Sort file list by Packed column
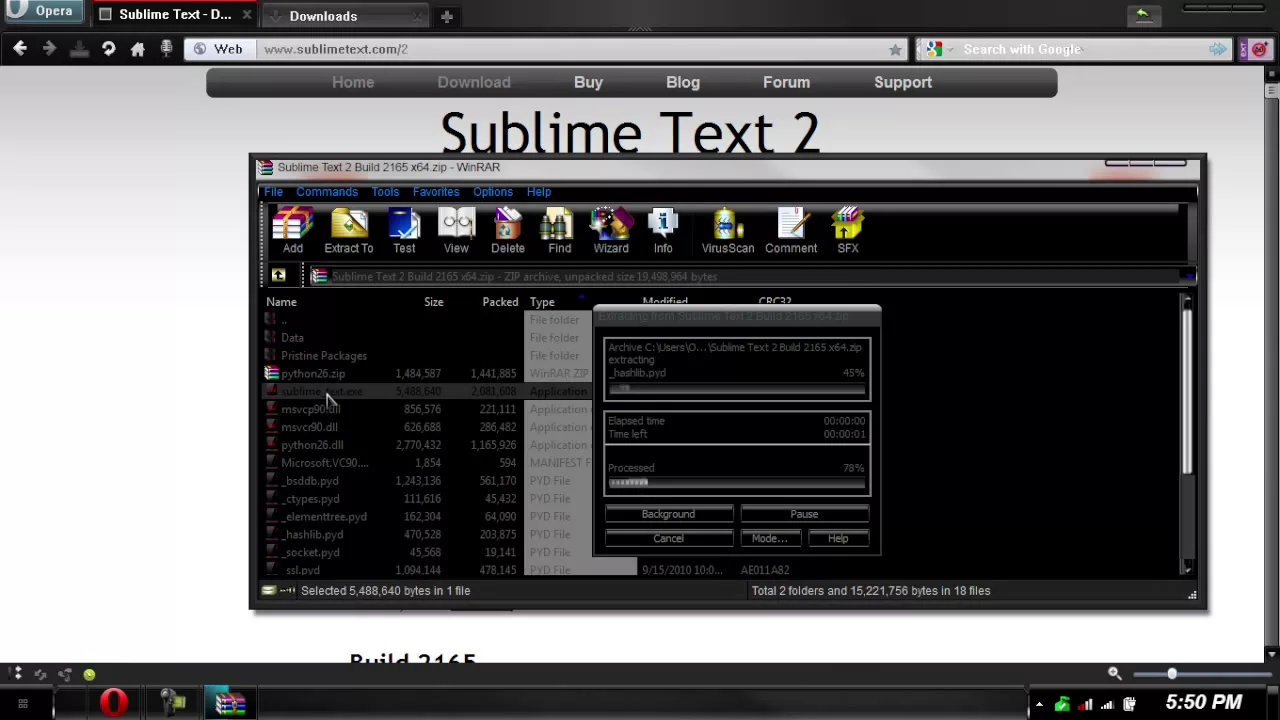Image resolution: width=1280 pixels, height=720 pixels. tap(500, 302)
